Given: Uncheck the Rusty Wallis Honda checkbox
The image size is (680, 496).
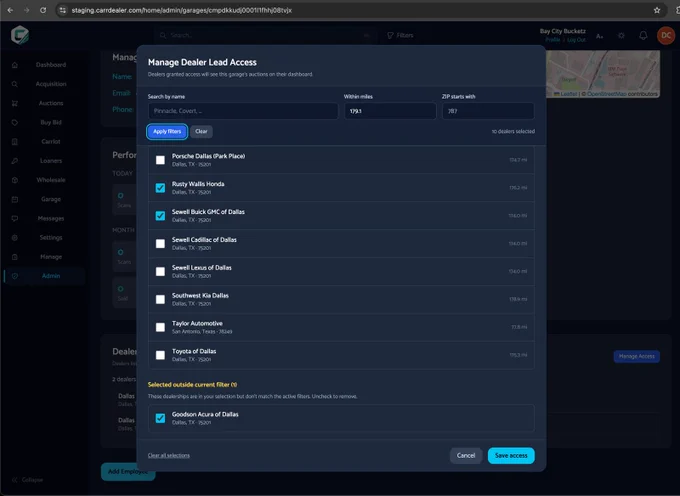Looking at the screenshot, I should click(x=160, y=188).
